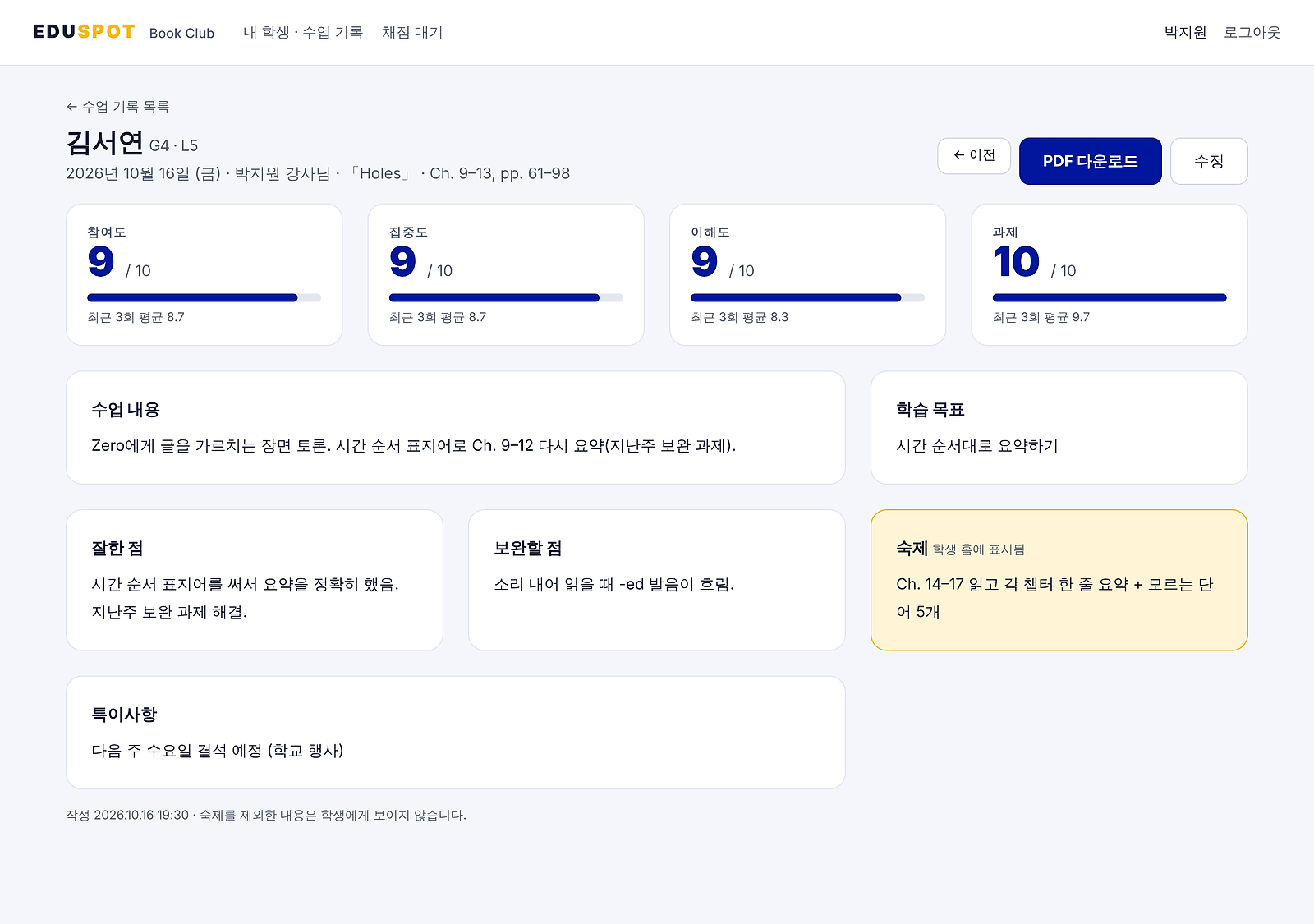
Task: Open the 박지원 user profile
Action: (x=1185, y=33)
